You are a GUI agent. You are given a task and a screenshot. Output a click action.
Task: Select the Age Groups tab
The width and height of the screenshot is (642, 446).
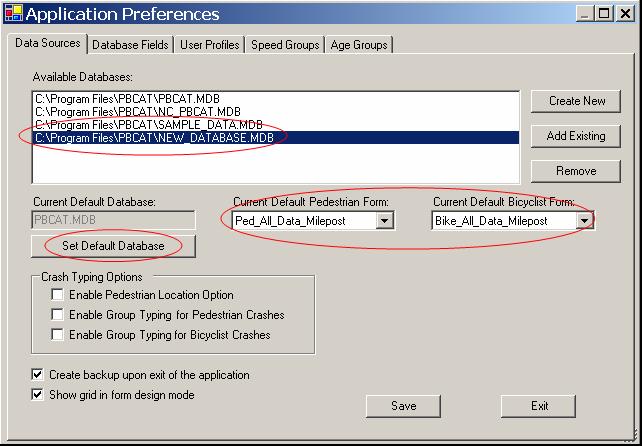point(359,45)
